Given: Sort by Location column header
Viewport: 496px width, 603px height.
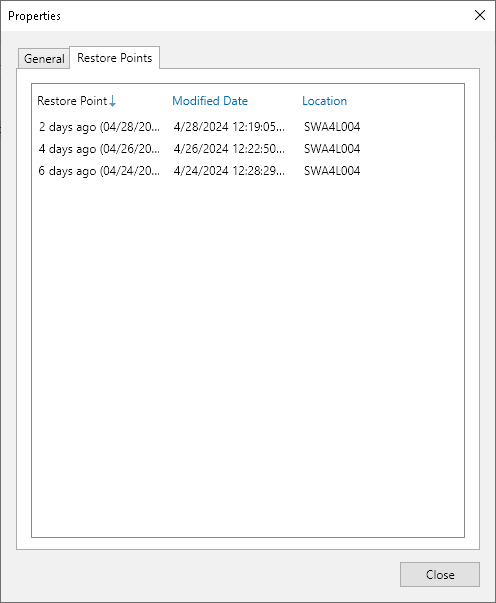Looking at the screenshot, I should (325, 101).
